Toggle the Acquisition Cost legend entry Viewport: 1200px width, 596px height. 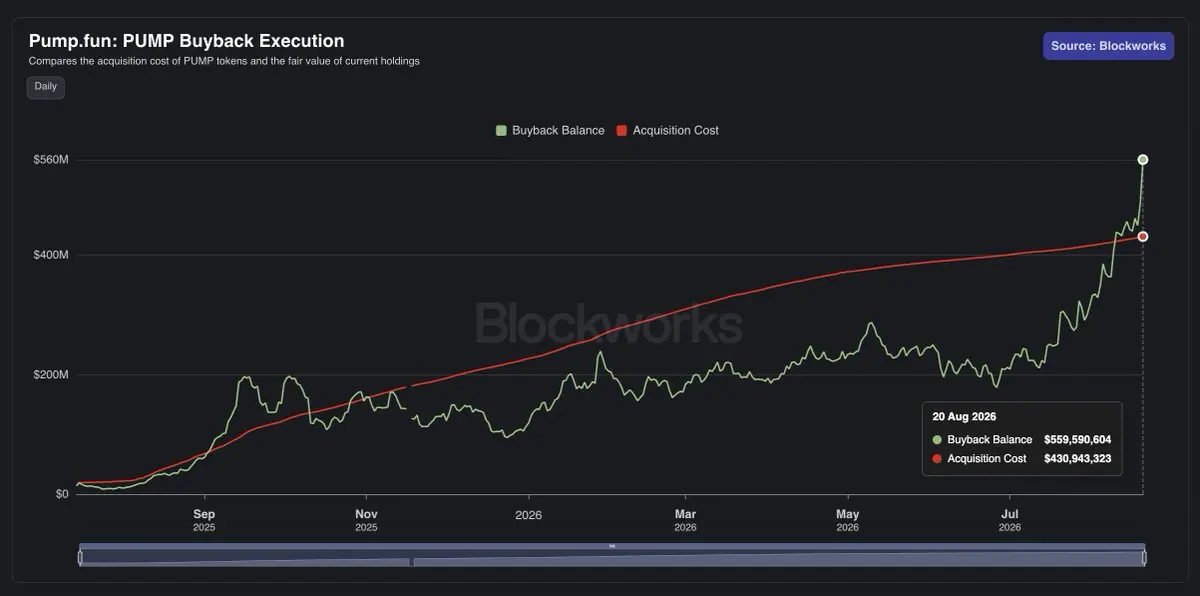point(667,130)
